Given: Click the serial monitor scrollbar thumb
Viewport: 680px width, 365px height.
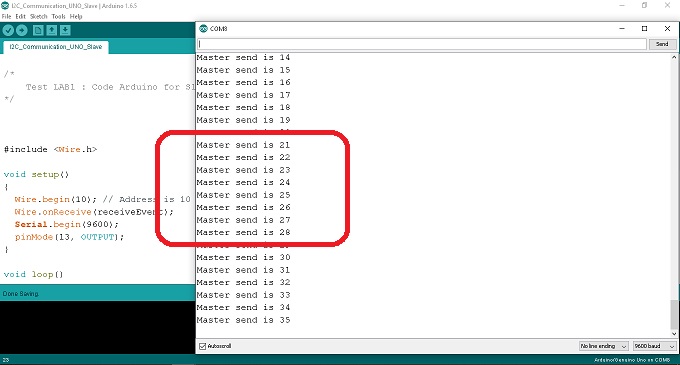Looking at the screenshot, I should 674,315.
